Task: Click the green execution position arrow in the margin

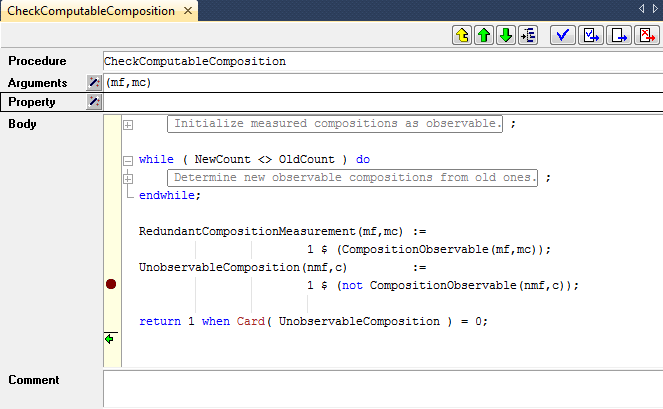Action: (x=110, y=339)
